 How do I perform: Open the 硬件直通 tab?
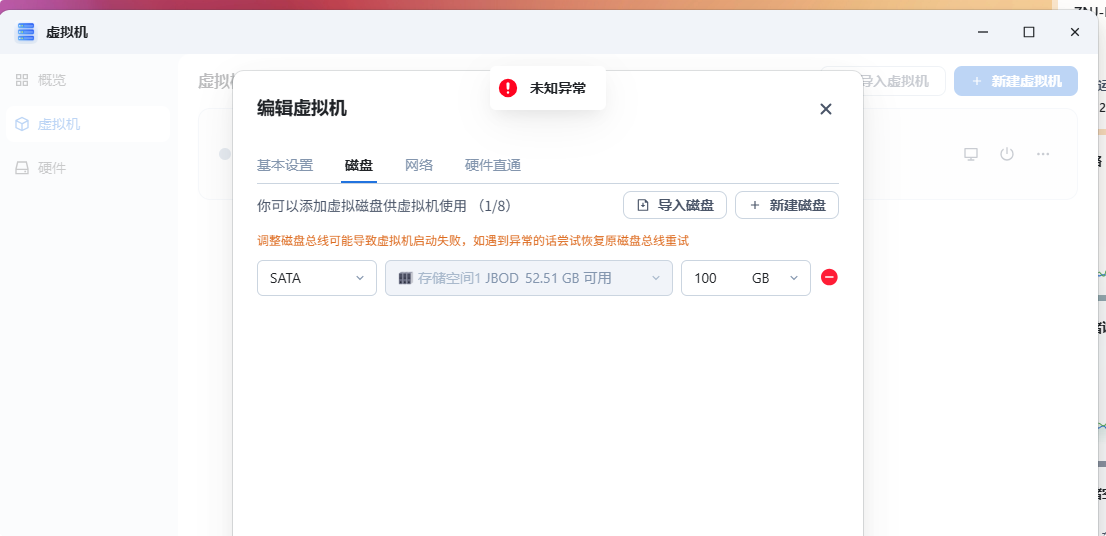click(493, 165)
